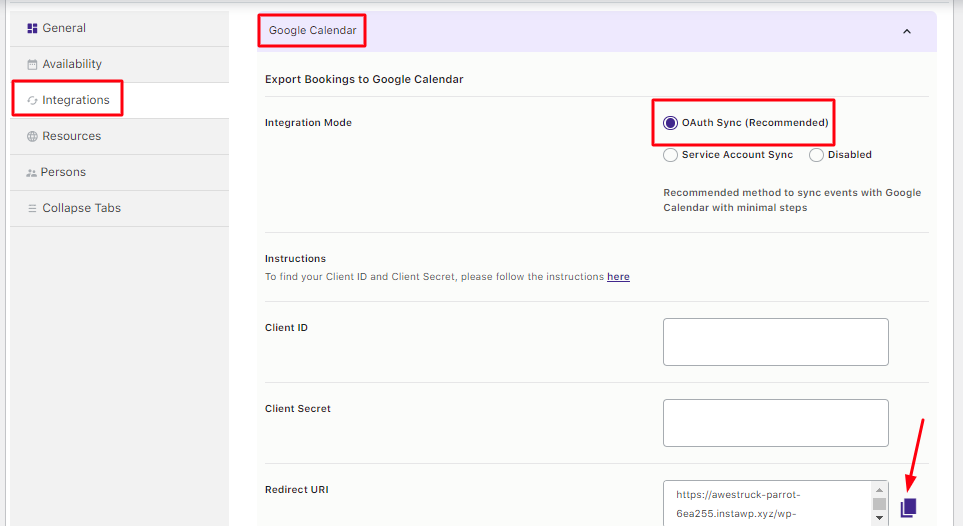This screenshot has height=526, width=963.
Task: Click Collapse Tabs in the sidebar
Action: pyautogui.click(x=119, y=208)
